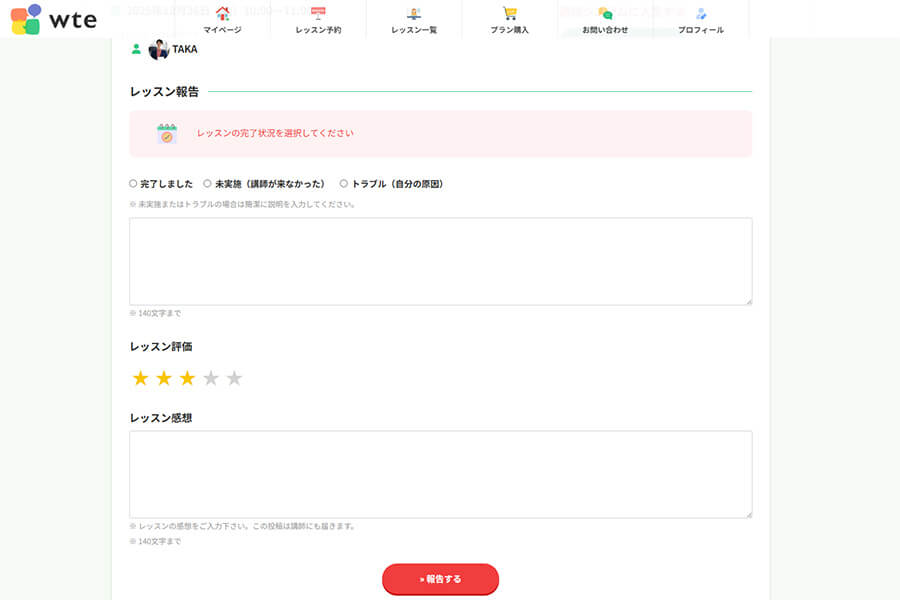Select the 完了しました radio button
900x600 pixels.
[x=131, y=183]
